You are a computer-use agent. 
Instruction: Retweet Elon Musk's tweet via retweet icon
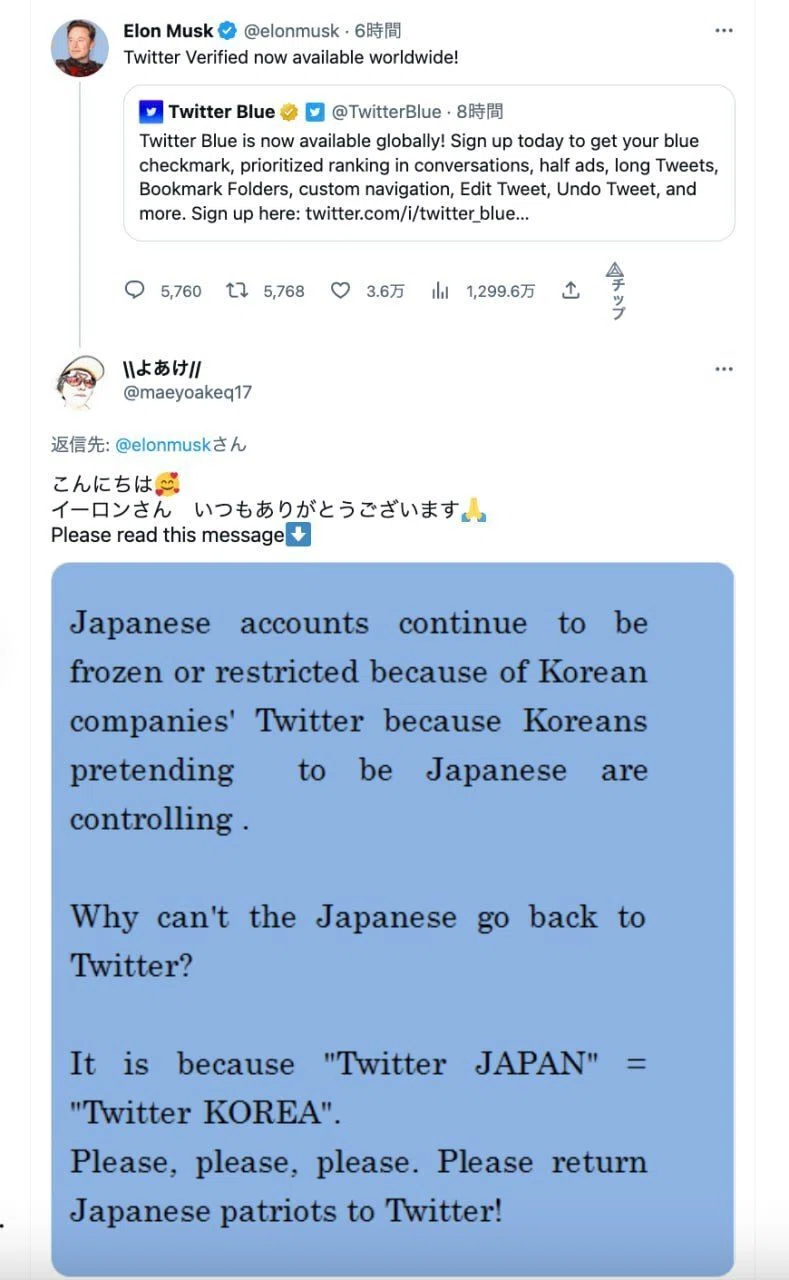click(x=237, y=290)
